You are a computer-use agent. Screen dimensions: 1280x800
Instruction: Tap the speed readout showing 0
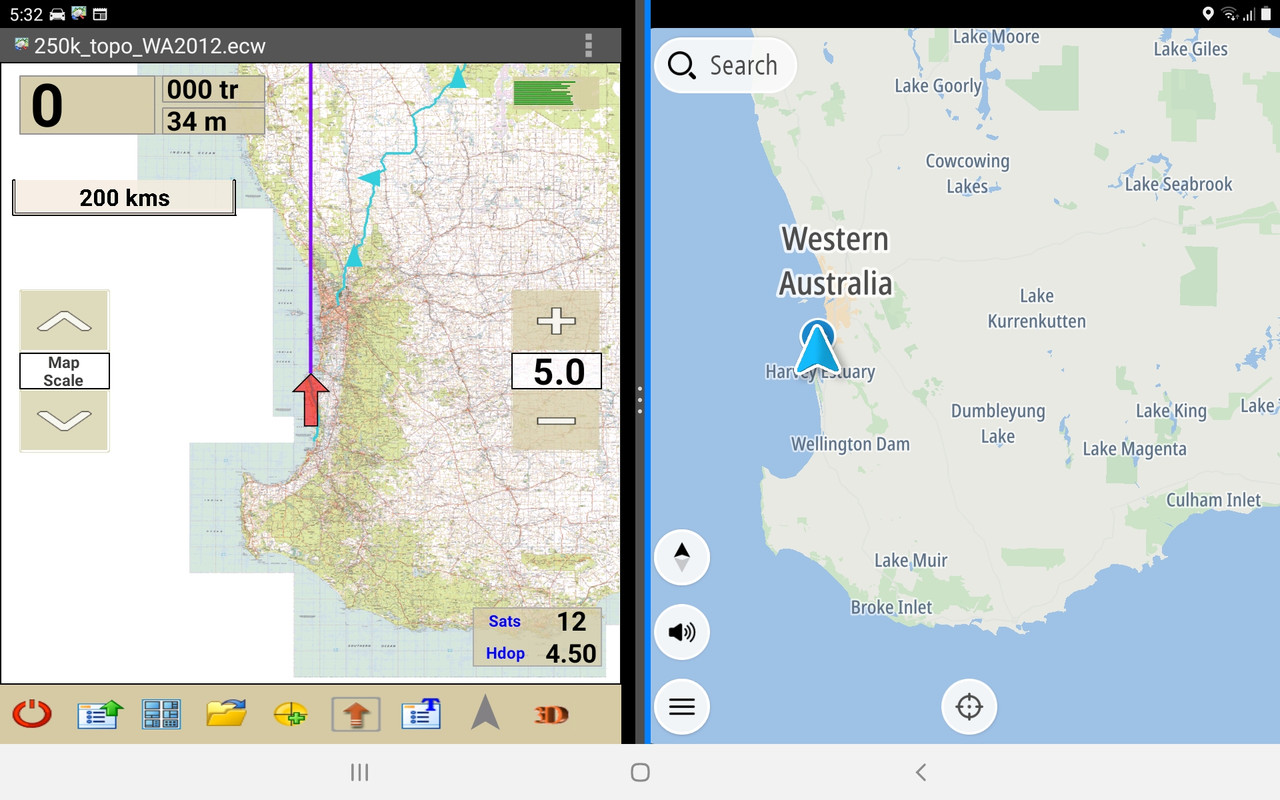(x=87, y=105)
